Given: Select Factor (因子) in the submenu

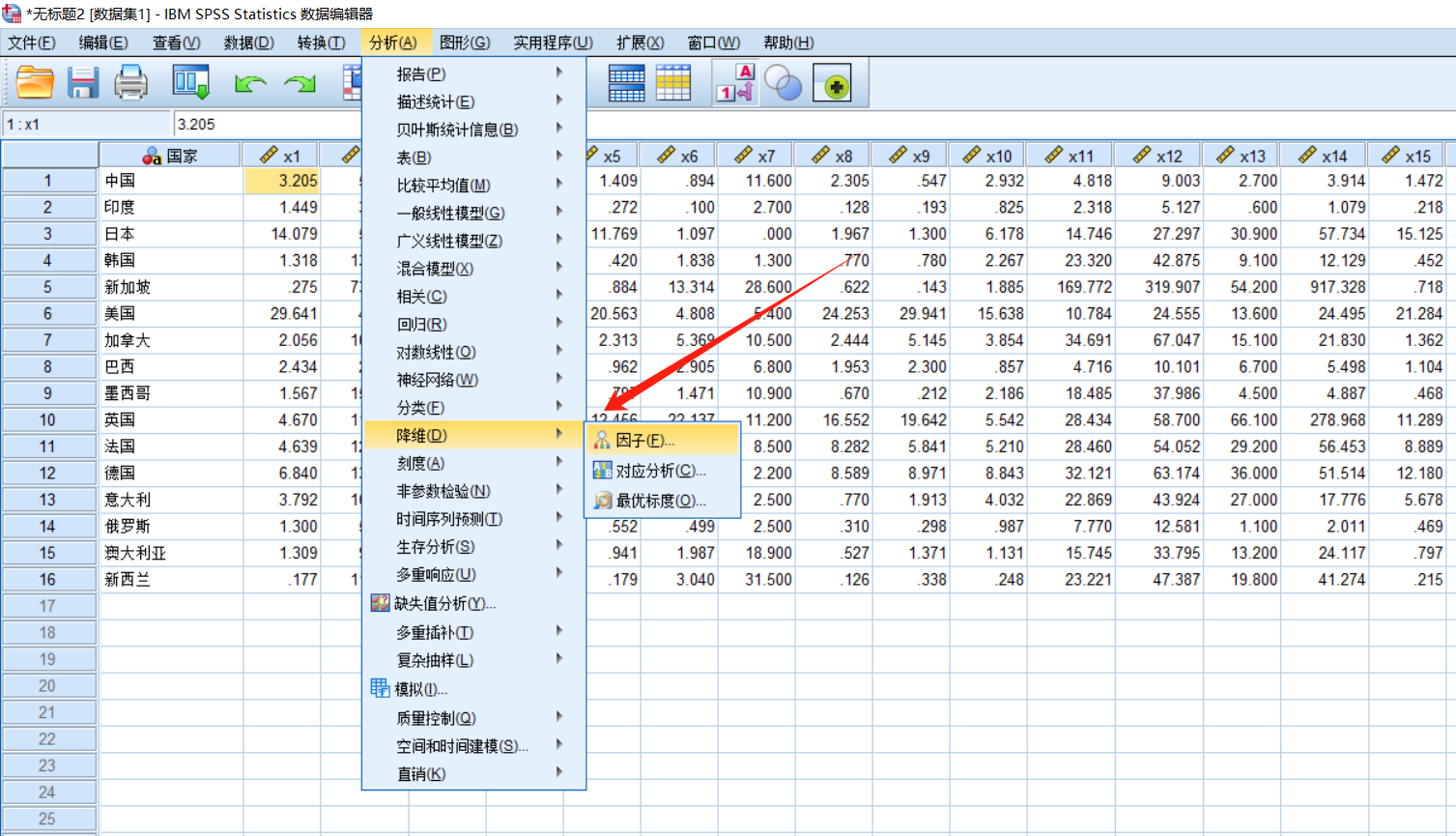Looking at the screenshot, I should point(644,441).
